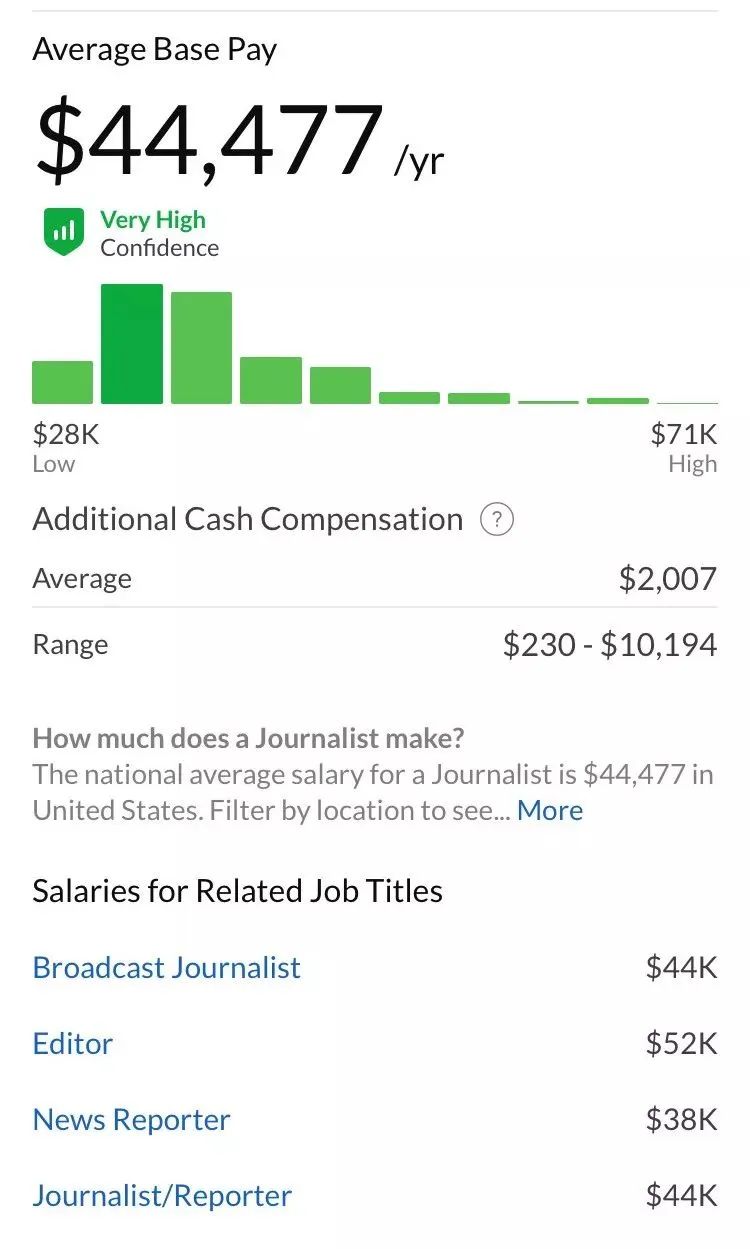Image resolution: width=750 pixels, height=1249 pixels.
Task: Click the $71K High label
Action: 684,446
